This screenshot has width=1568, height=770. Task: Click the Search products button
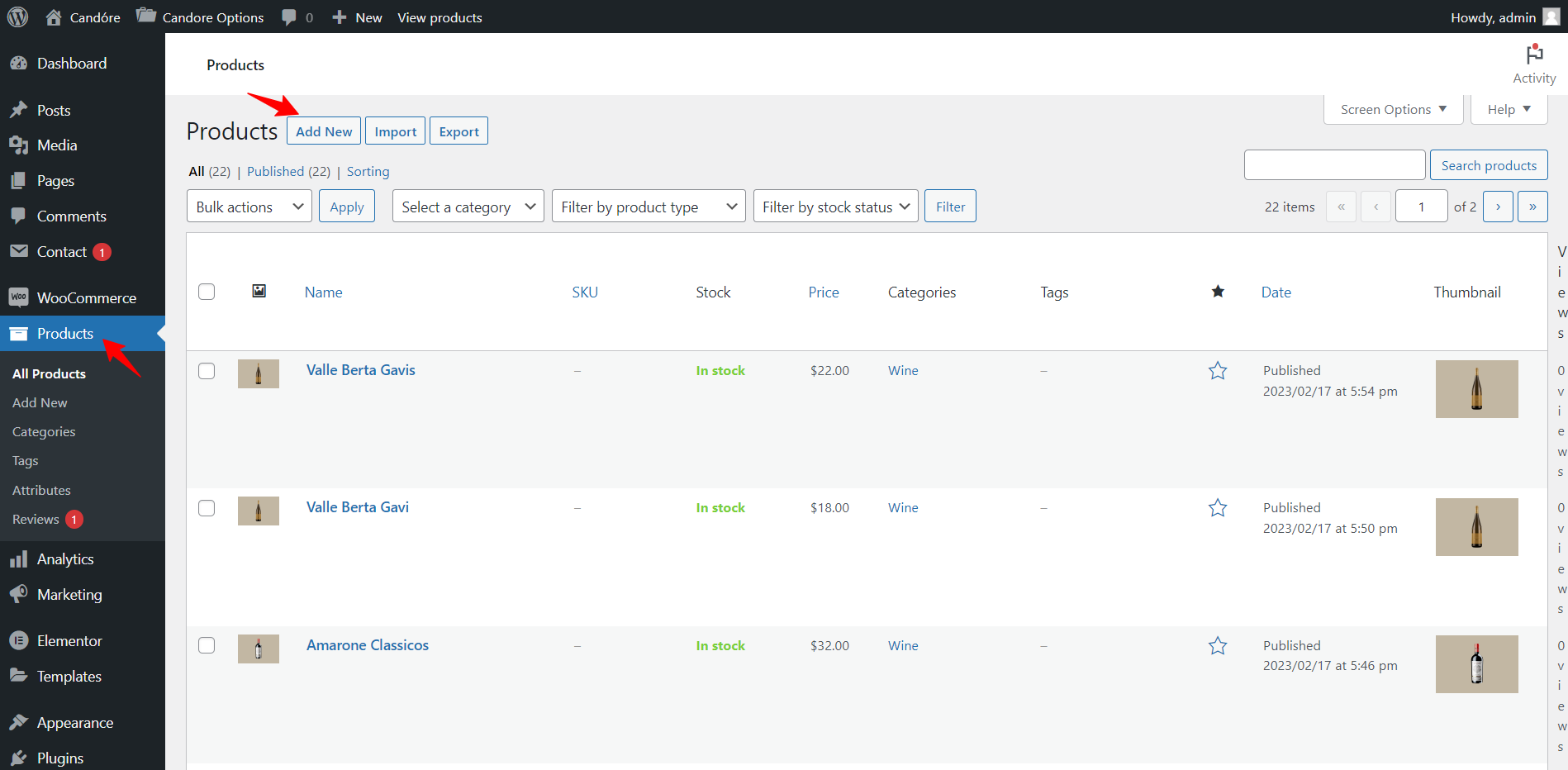click(x=1489, y=165)
